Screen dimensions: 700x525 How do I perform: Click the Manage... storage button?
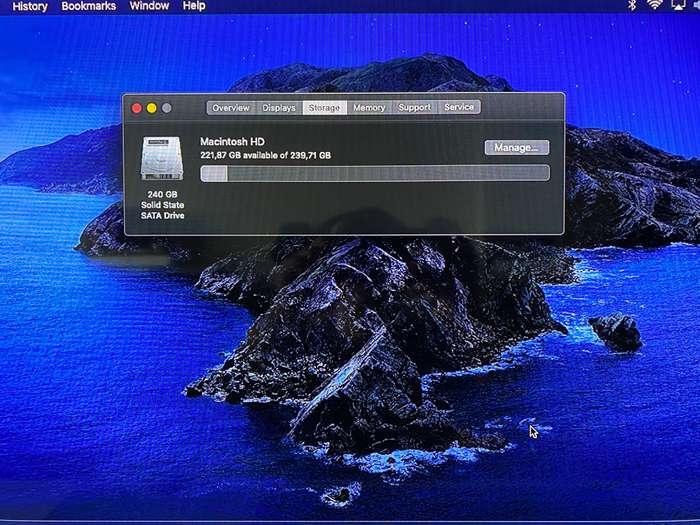pyautogui.click(x=517, y=147)
